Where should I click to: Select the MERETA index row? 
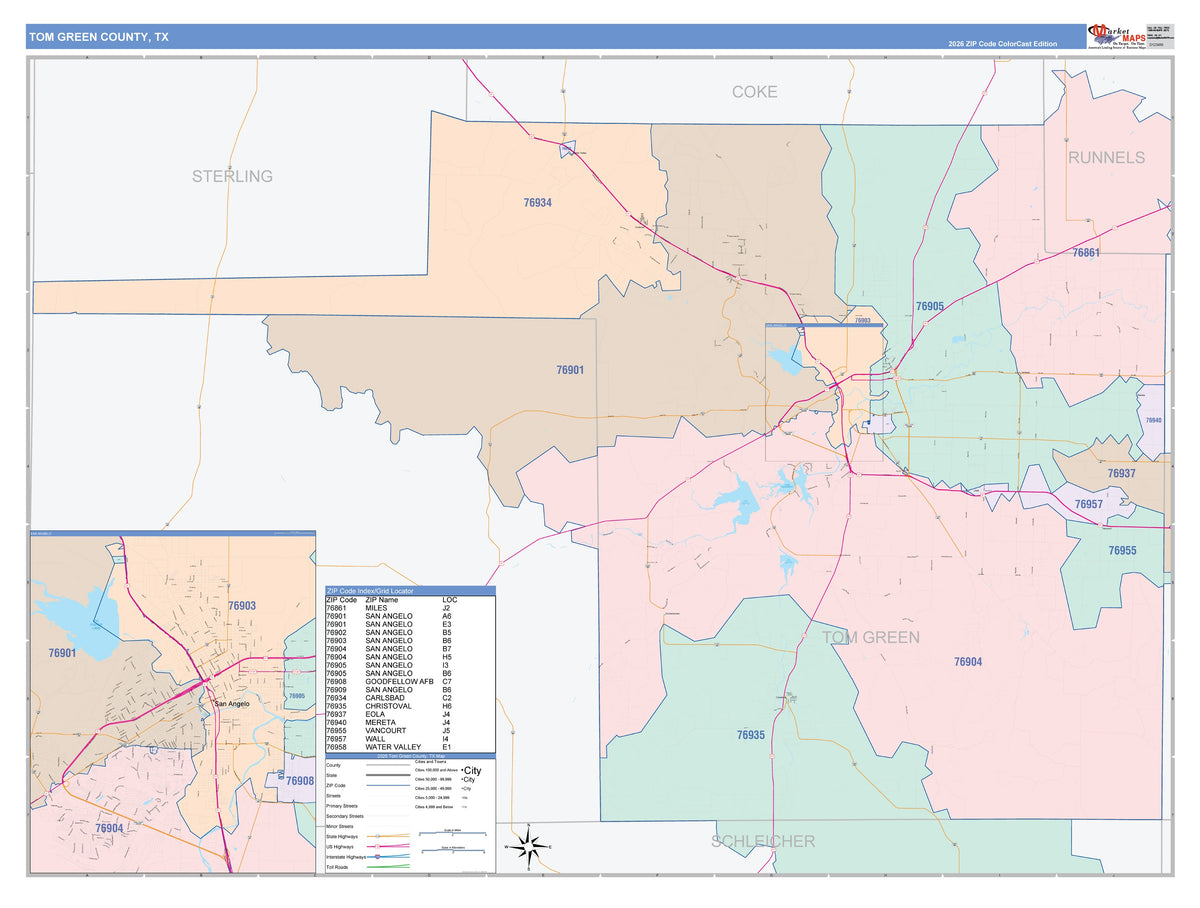coord(409,722)
